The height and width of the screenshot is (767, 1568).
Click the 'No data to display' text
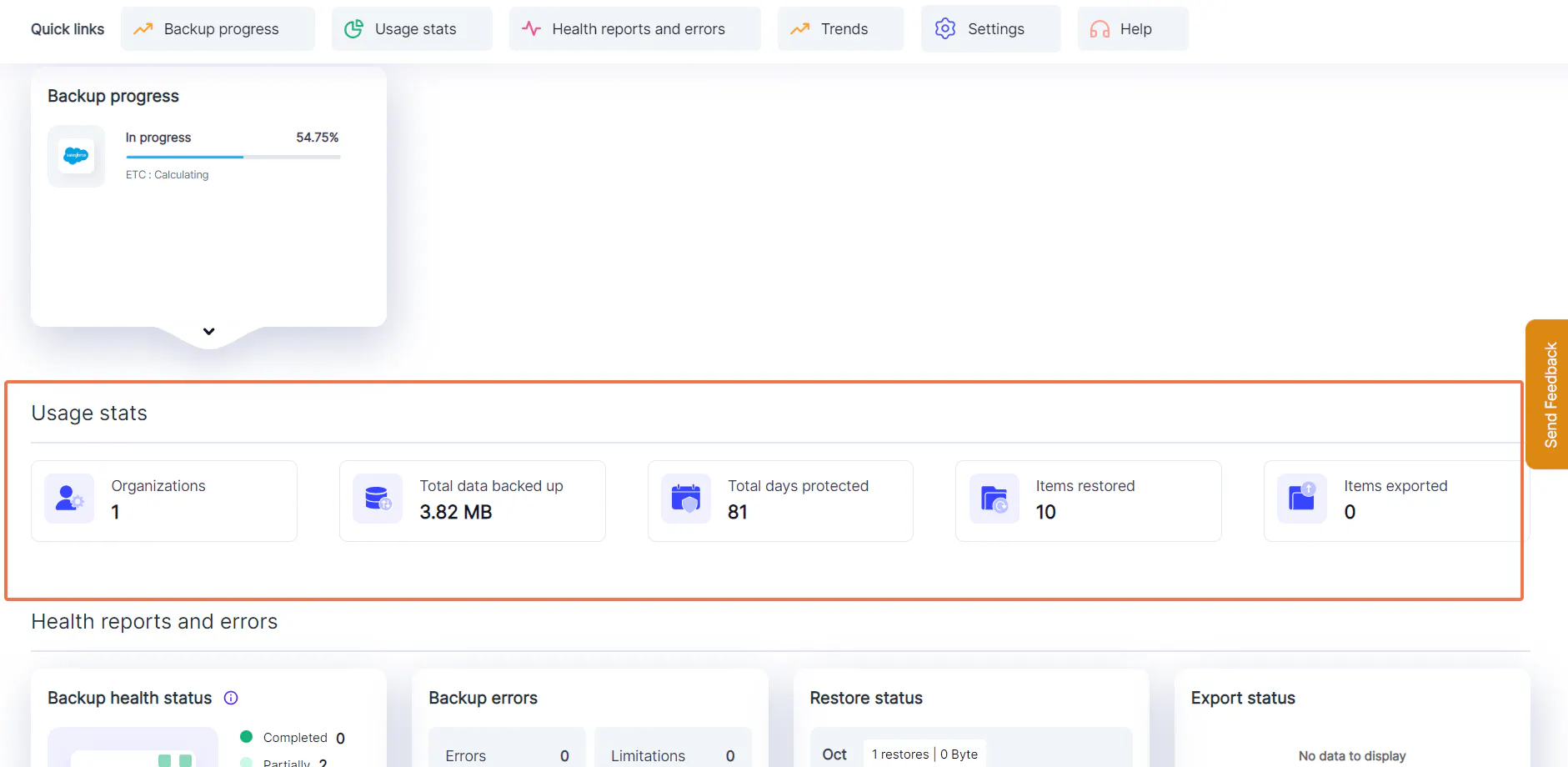click(x=1352, y=755)
